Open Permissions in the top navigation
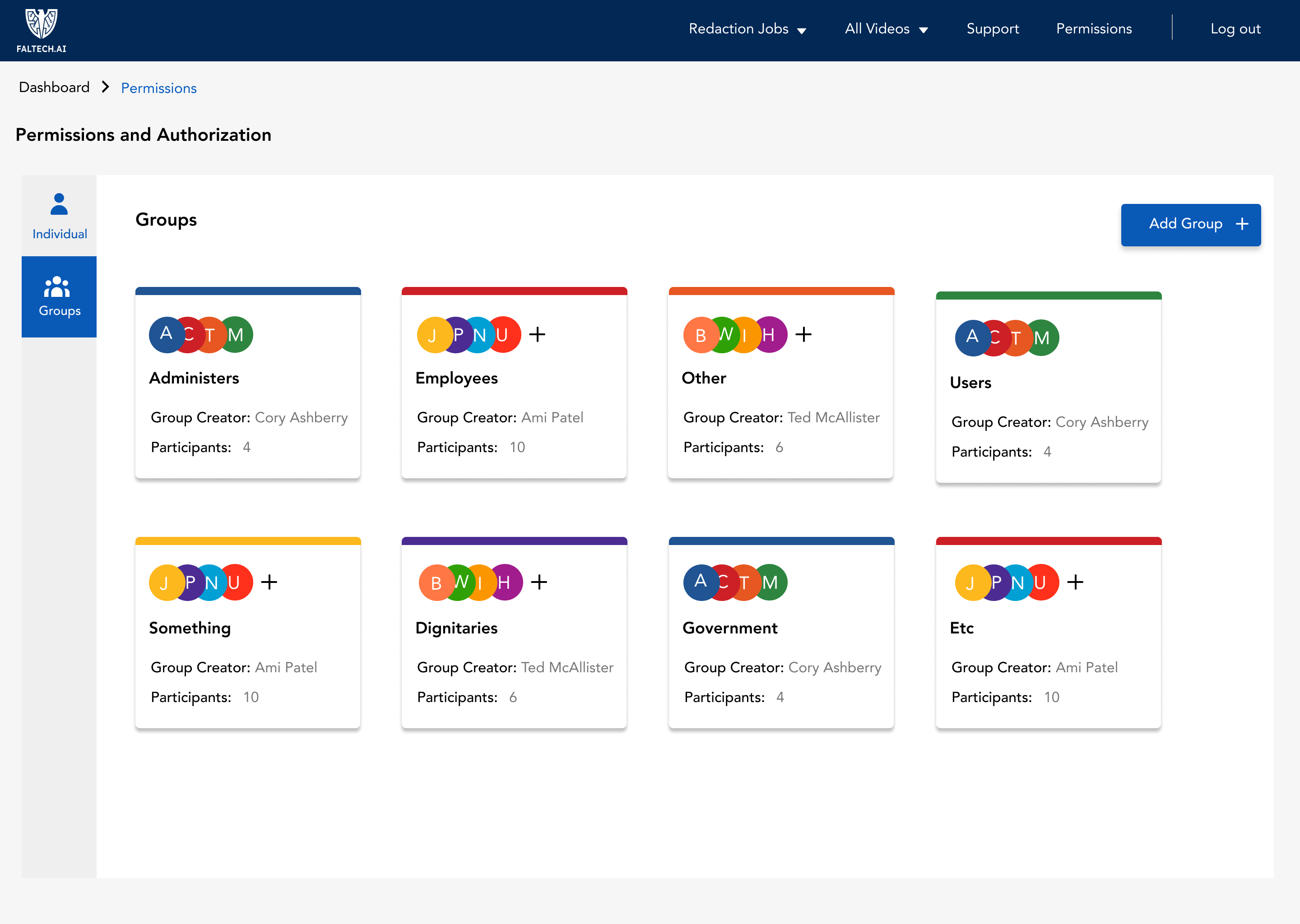Image resolution: width=1300 pixels, height=924 pixels. [1093, 29]
